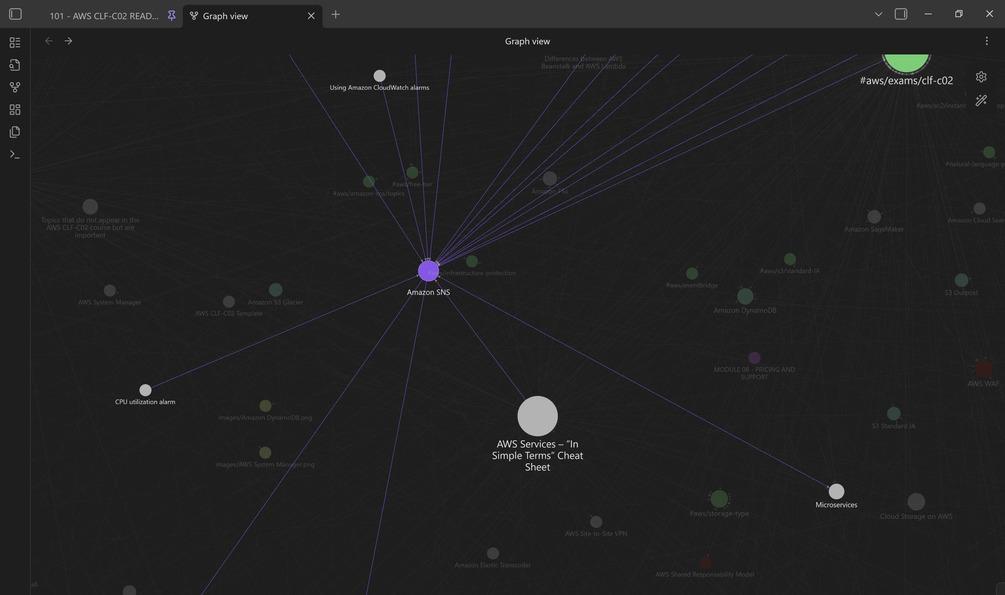Click the green #aws/exams/clf-c02 tag node

point(906,62)
